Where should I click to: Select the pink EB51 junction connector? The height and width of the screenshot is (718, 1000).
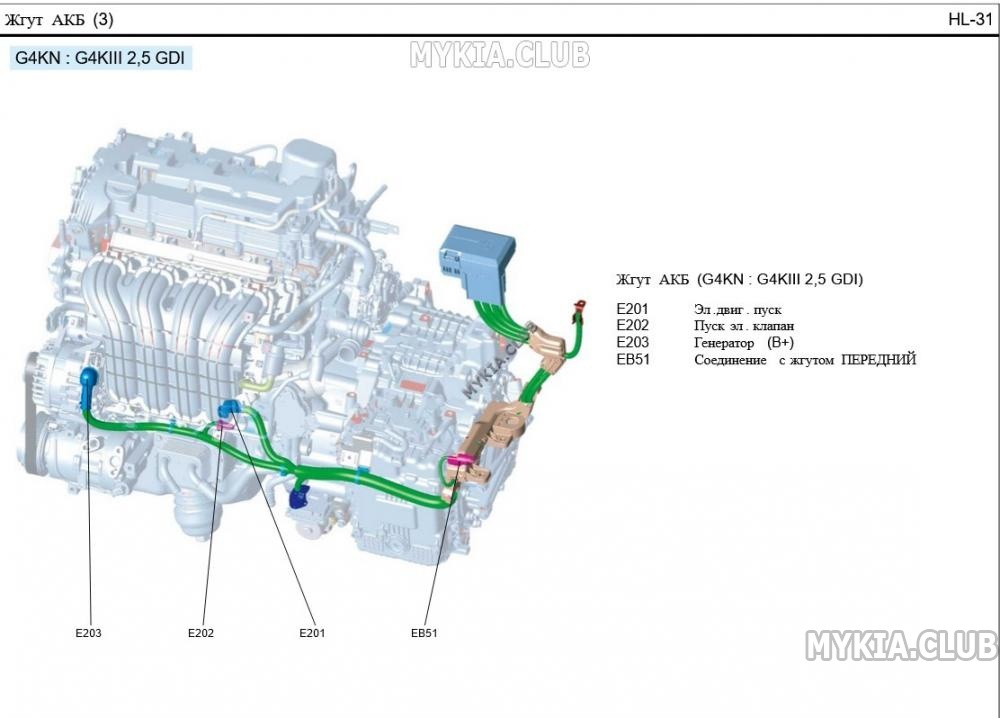coord(459,460)
